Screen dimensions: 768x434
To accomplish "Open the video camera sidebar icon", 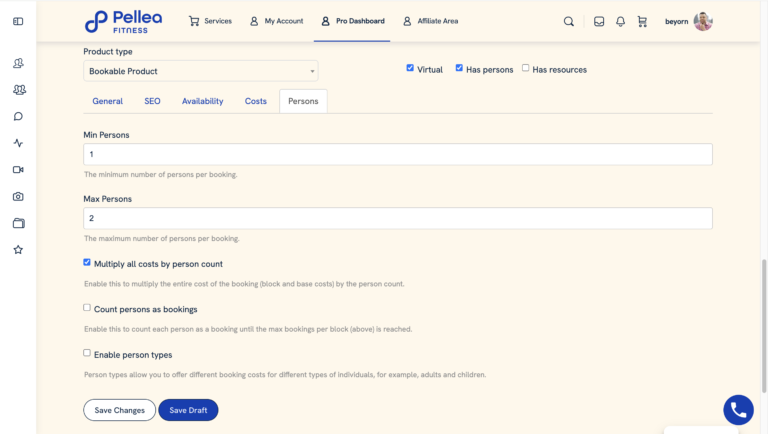I will tap(18, 169).
